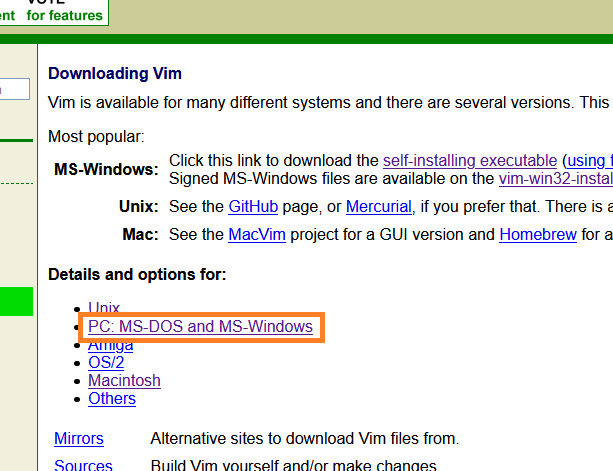Open the OS/2 details link
The height and width of the screenshot is (471, 613).
click(106, 362)
